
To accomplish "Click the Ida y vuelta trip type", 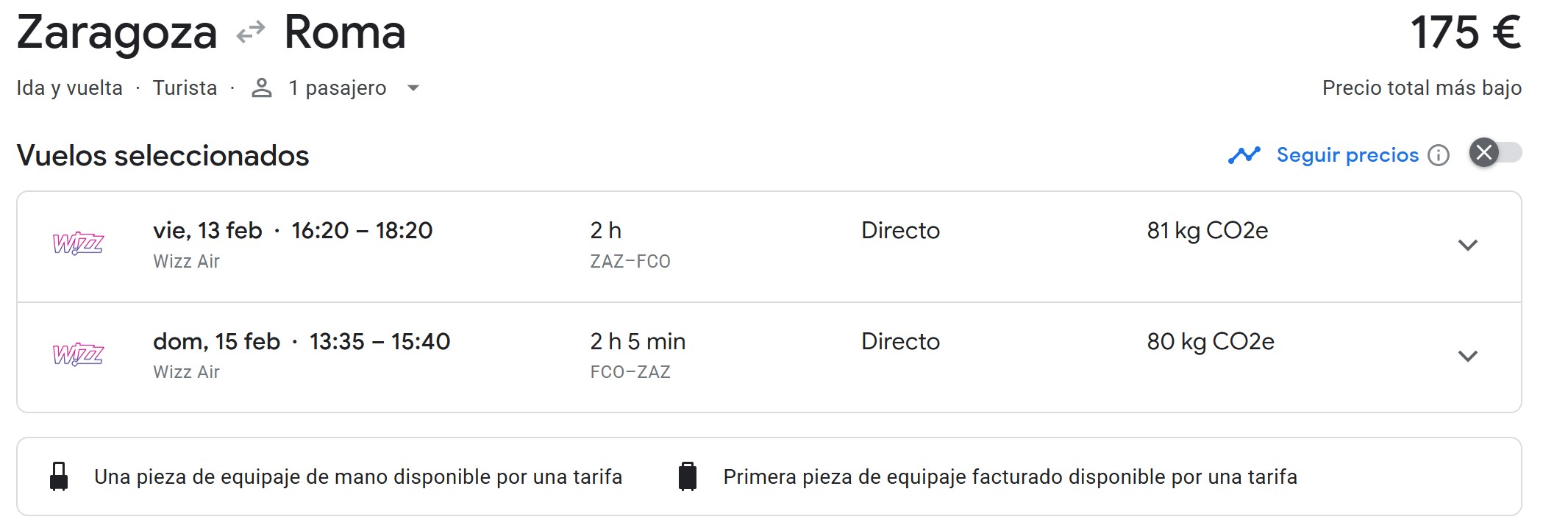I will [69, 88].
